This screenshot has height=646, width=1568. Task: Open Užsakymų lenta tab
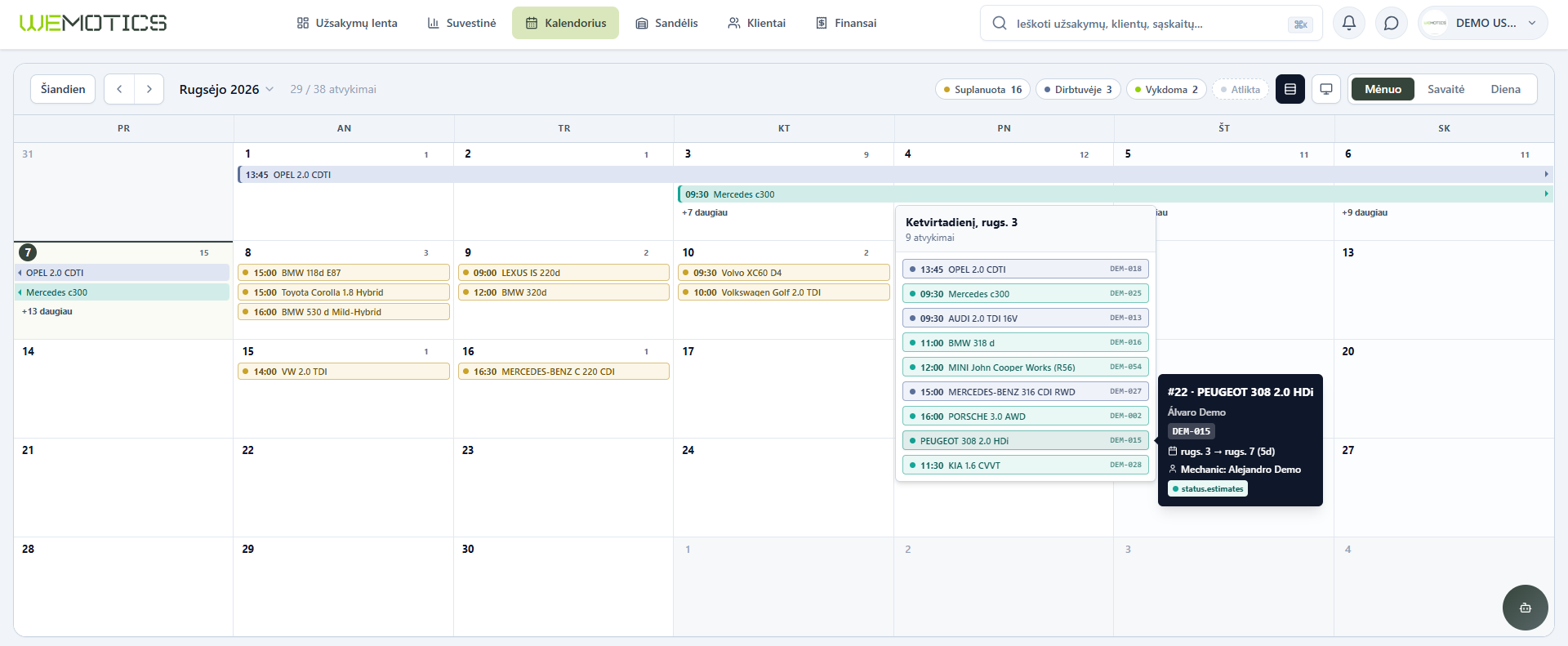click(347, 23)
